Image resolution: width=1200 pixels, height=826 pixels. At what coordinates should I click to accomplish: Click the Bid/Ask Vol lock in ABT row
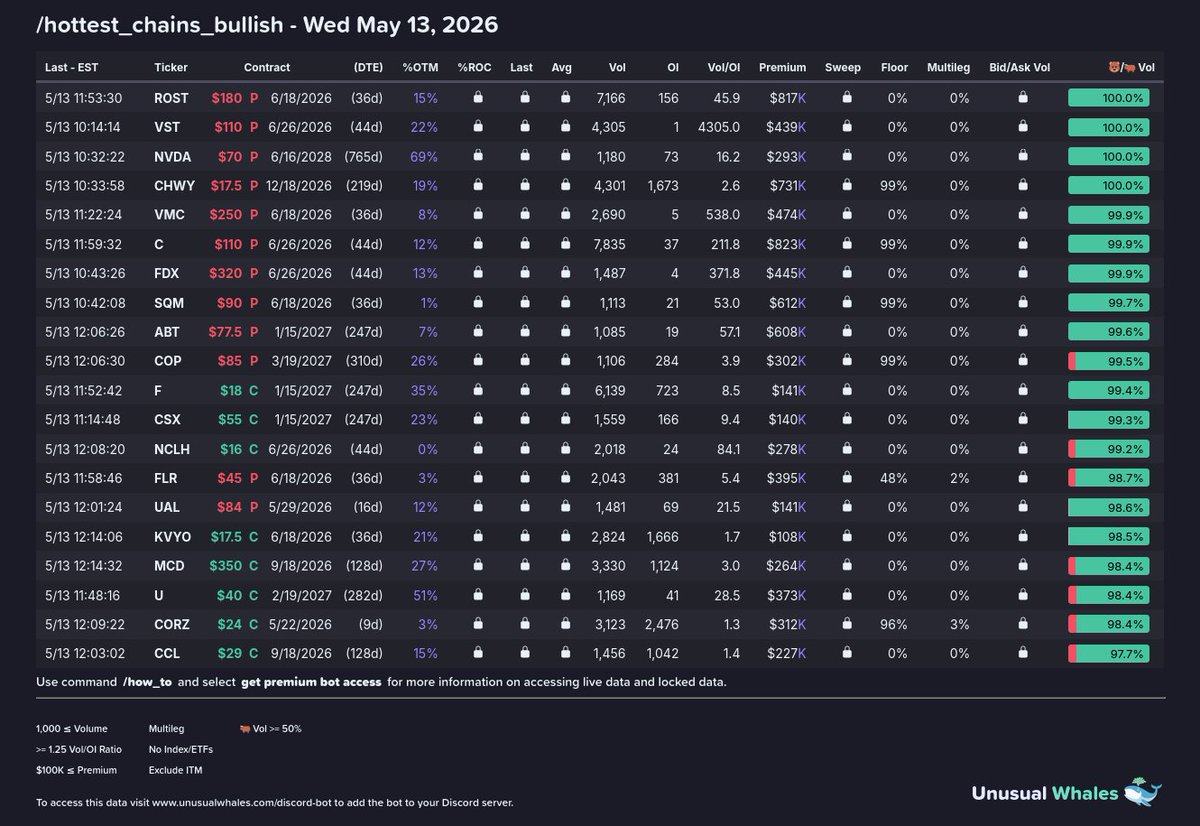1023,331
